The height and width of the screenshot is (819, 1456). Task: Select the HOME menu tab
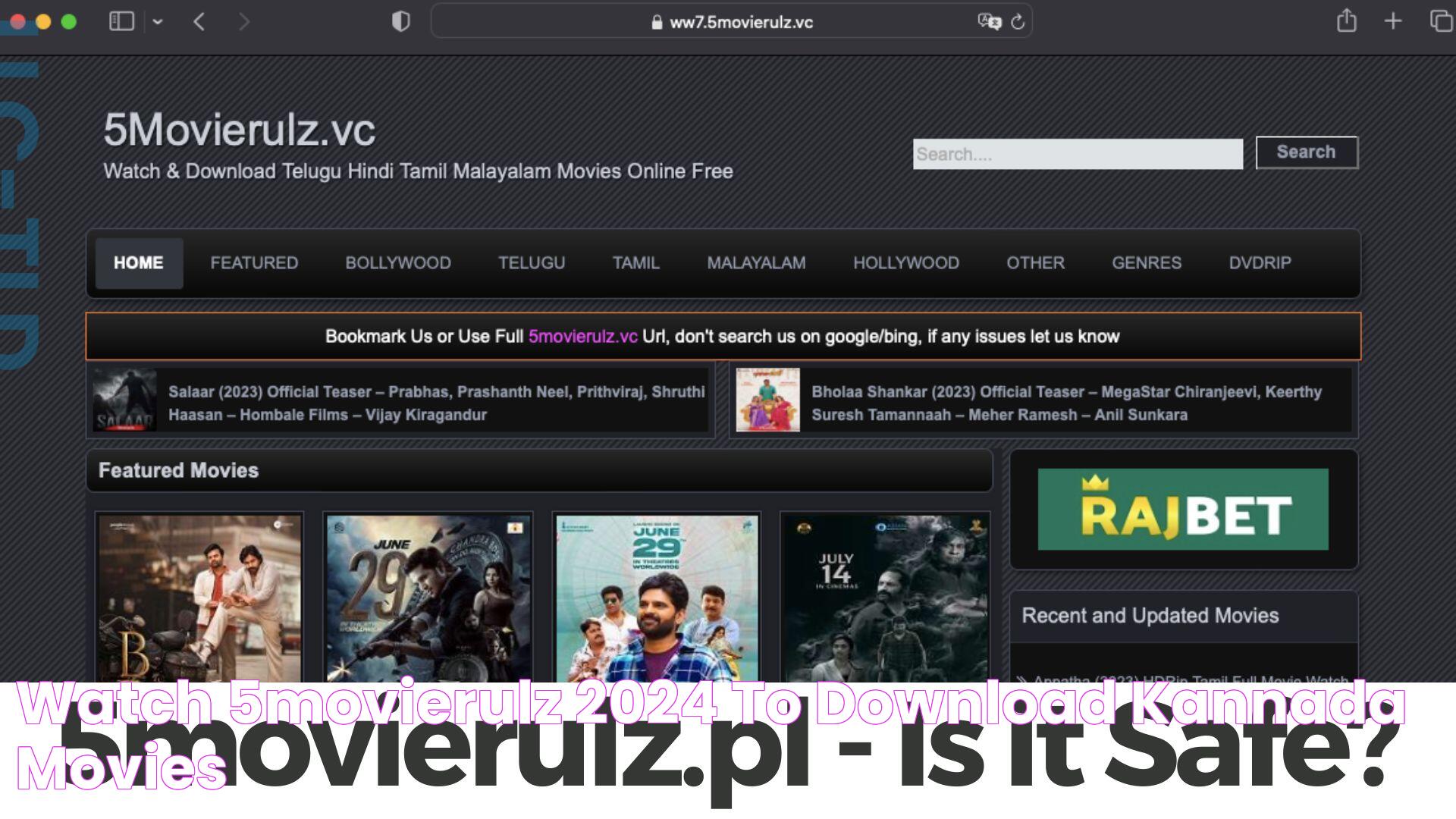(x=139, y=263)
